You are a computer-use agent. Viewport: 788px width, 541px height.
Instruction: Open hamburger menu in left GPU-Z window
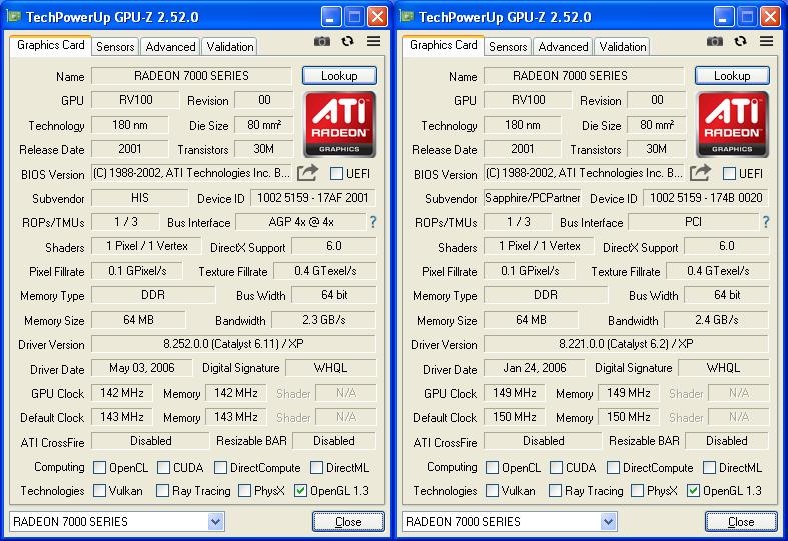[373, 41]
